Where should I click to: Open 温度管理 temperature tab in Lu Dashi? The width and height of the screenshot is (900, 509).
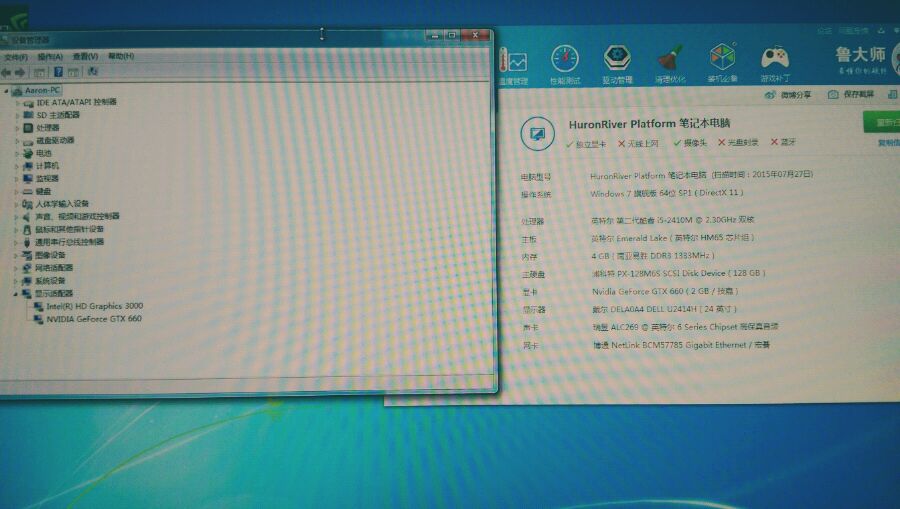(x=513, y=66)
